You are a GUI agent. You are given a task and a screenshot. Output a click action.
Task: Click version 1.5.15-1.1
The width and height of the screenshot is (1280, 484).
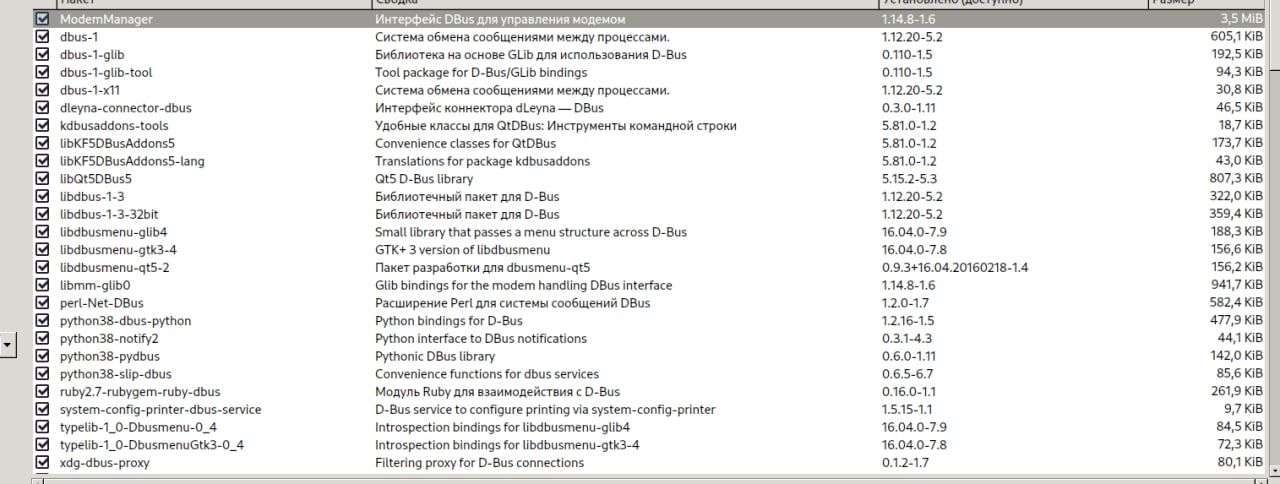pos(908,410)
